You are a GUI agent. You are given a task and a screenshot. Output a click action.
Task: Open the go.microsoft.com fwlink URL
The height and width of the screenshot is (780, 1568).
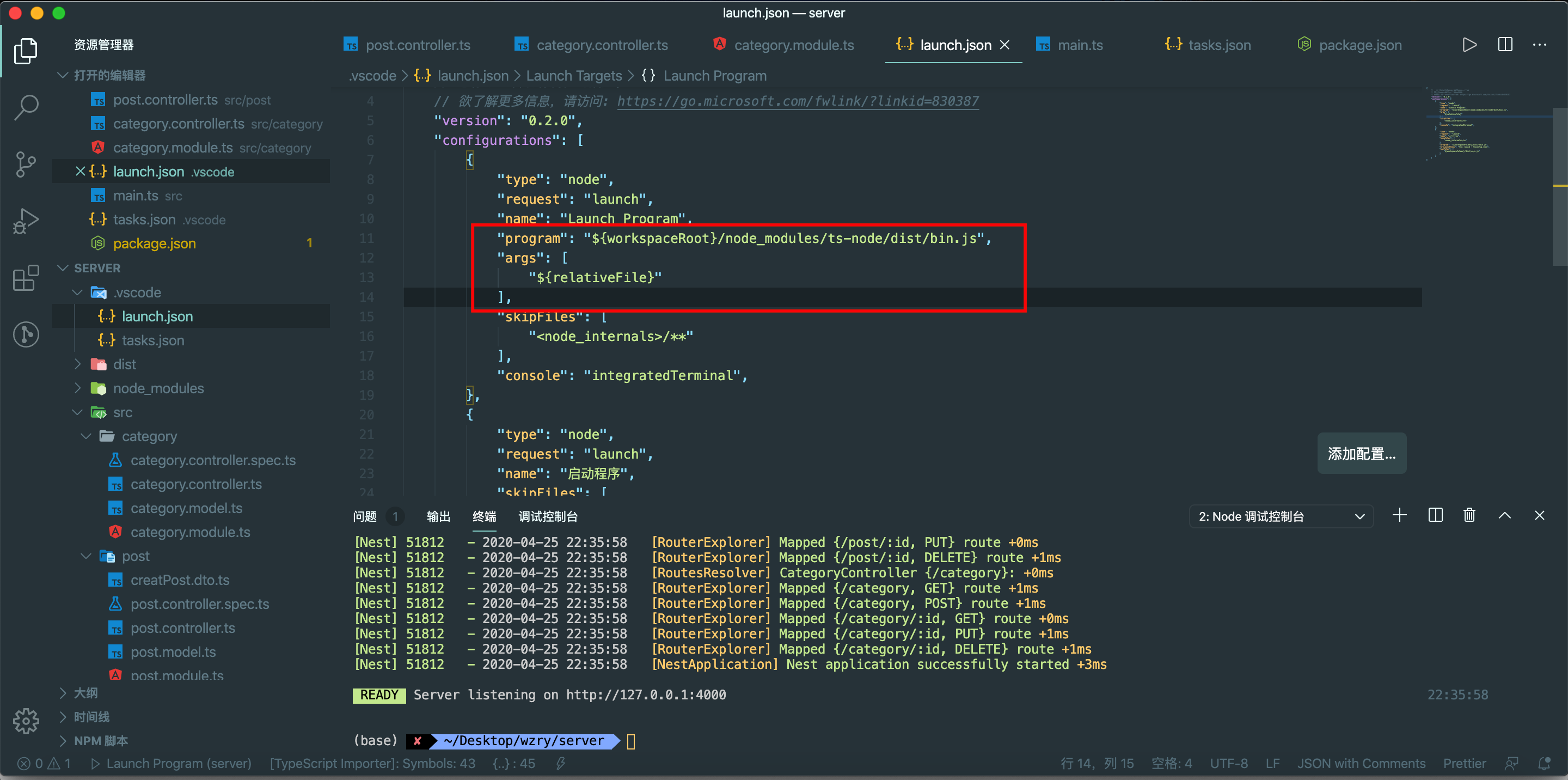point(798,101)
